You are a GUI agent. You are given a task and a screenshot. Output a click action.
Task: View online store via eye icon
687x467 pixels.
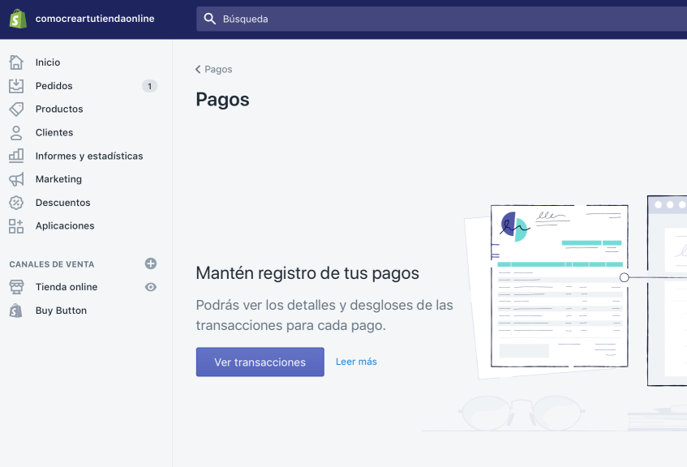pos(151,287)
